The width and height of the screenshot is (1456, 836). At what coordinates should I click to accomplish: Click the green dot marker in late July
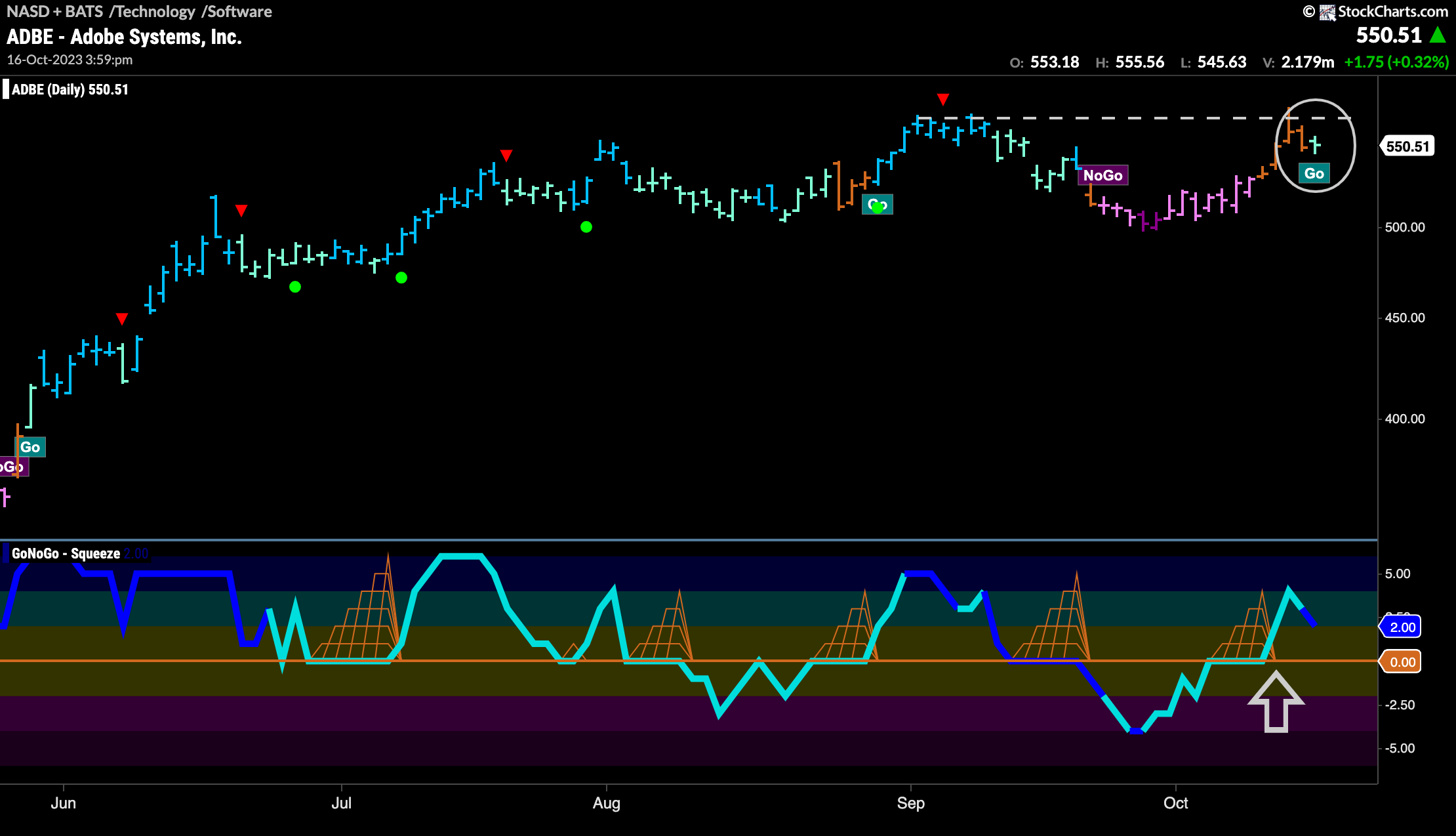pos(586,227)
